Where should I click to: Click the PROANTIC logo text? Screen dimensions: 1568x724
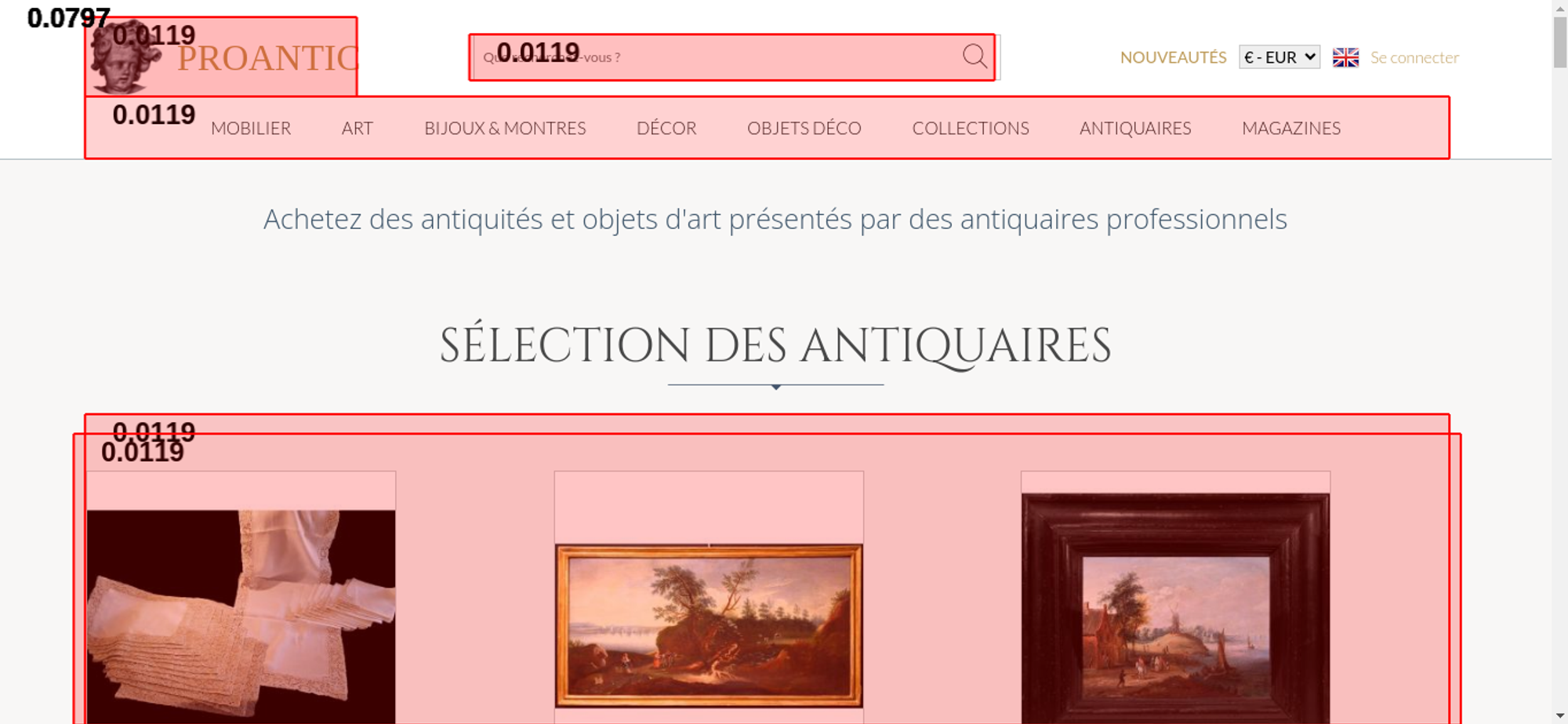267,59
